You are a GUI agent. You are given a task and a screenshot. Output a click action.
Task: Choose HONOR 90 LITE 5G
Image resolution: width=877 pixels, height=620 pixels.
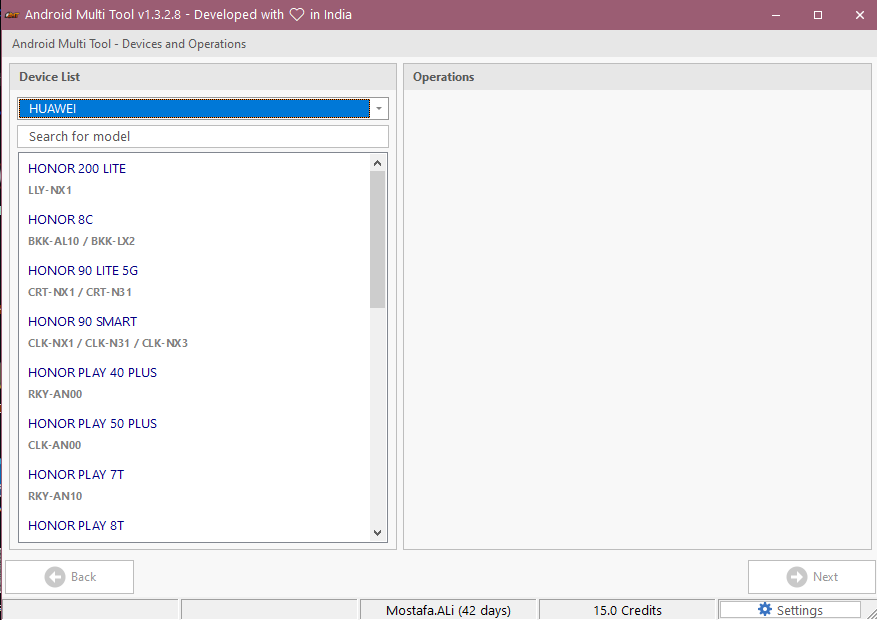pos(83,271)
